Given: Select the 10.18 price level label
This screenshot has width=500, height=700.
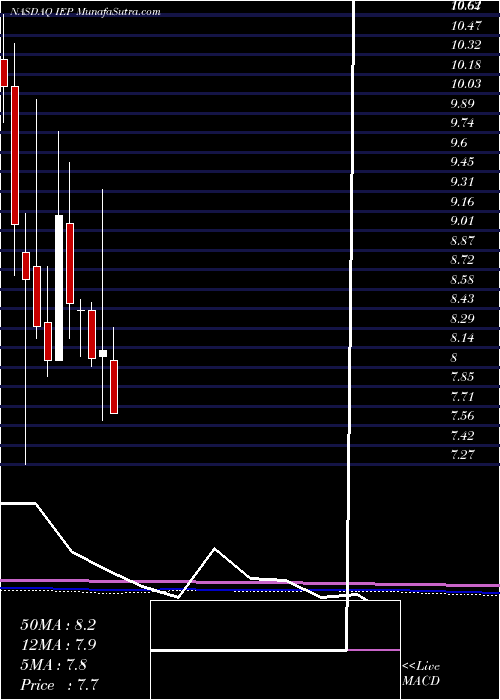Looking at the screenshot, I should tap(466, 65).
